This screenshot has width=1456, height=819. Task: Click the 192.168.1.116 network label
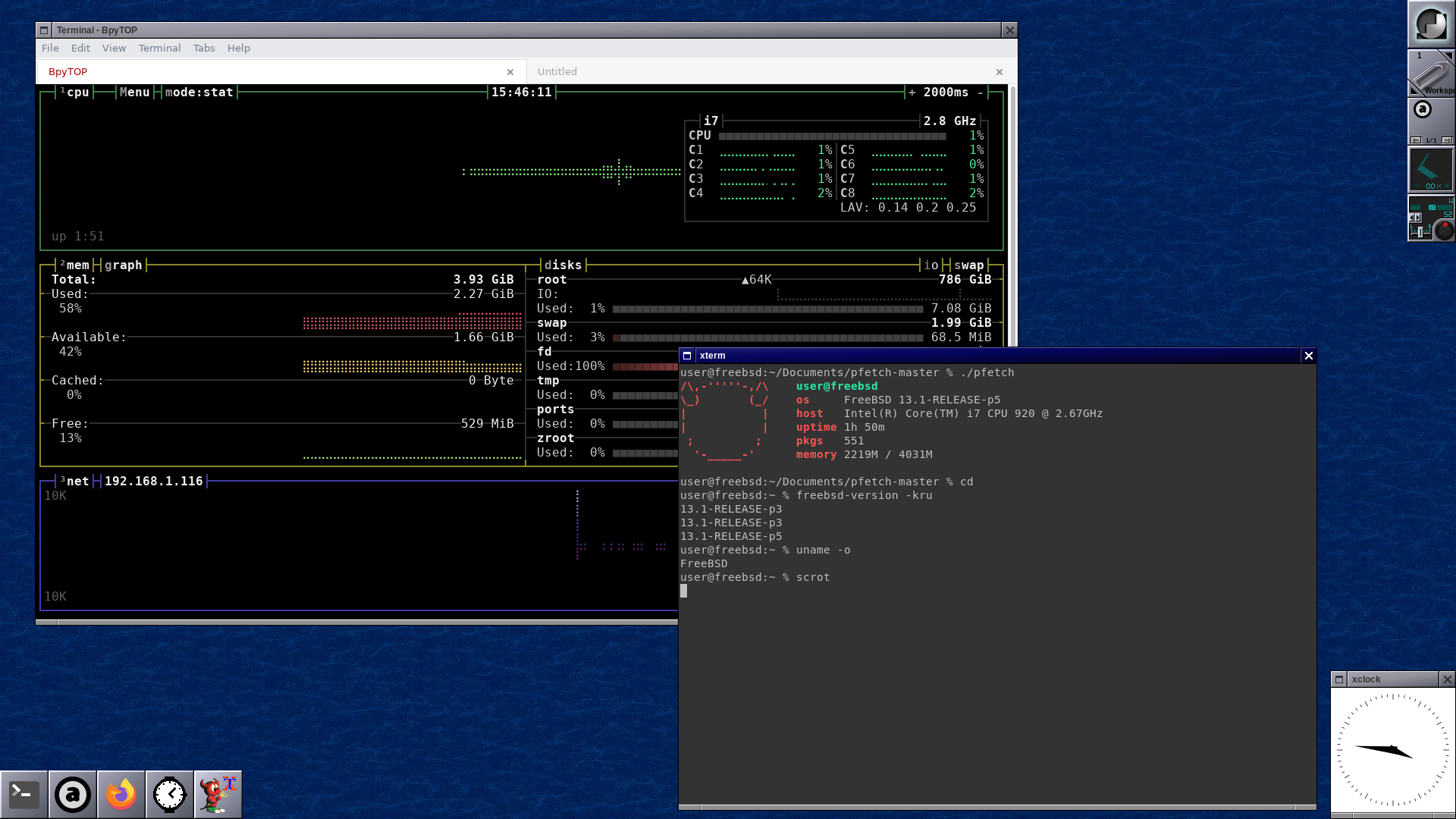[x=154, y=482]
